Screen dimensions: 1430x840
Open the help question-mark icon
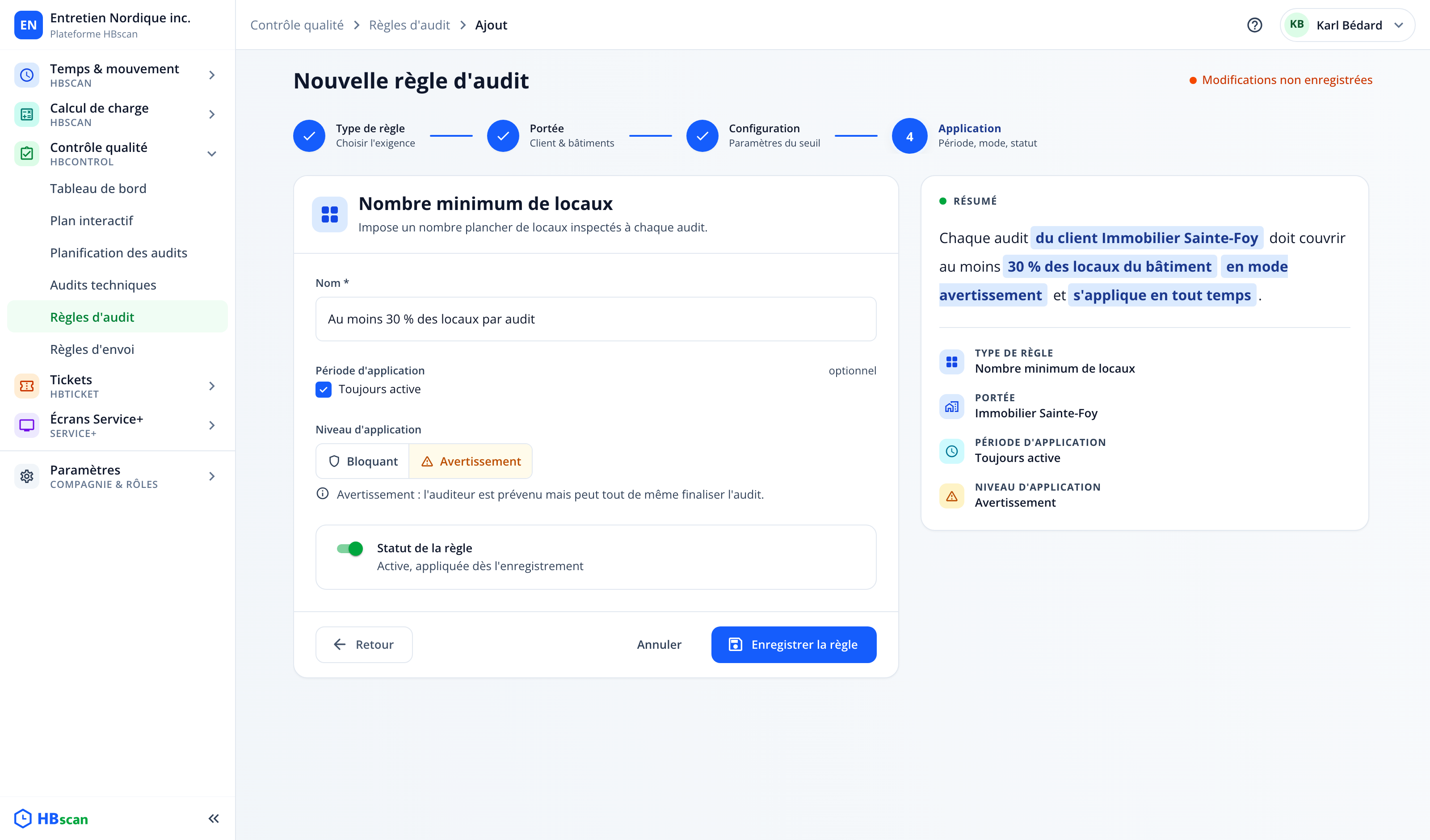1254,25
